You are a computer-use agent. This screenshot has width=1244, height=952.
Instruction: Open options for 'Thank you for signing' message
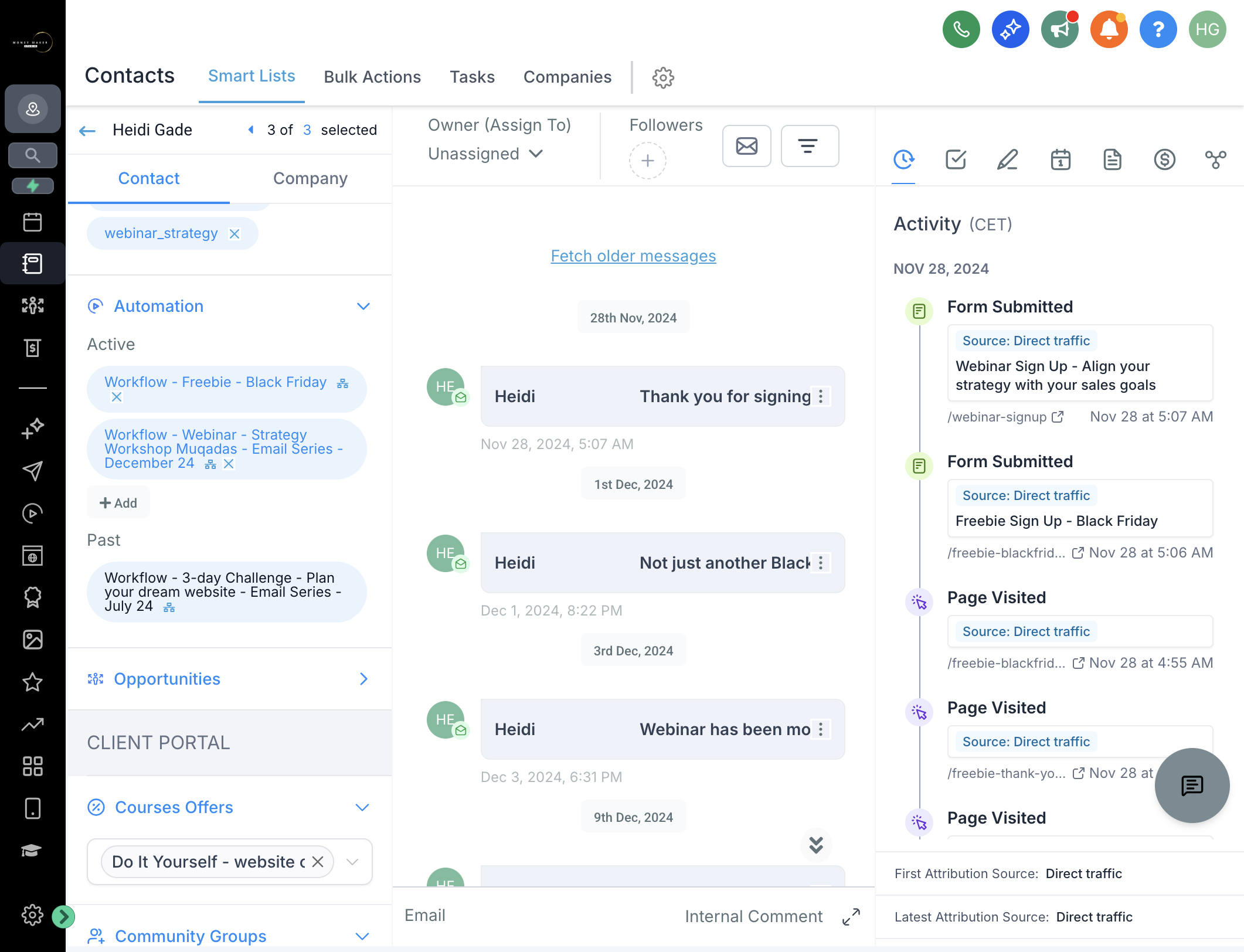click(x=821, y=396)
